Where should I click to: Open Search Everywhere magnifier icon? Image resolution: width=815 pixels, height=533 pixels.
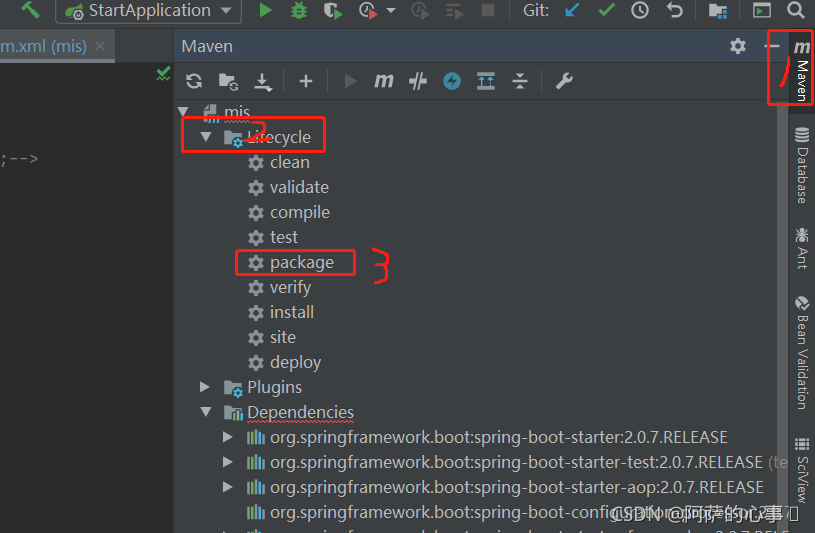[795, 10]
